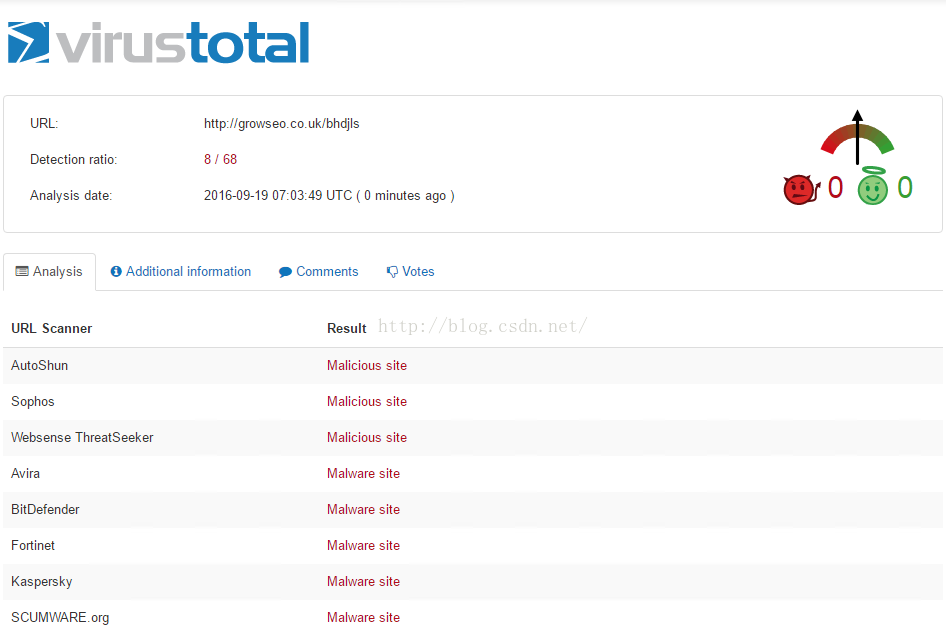Click Websense ThreatSeeker scanner name
Screen dimensions: 946x631
(82, 437)
